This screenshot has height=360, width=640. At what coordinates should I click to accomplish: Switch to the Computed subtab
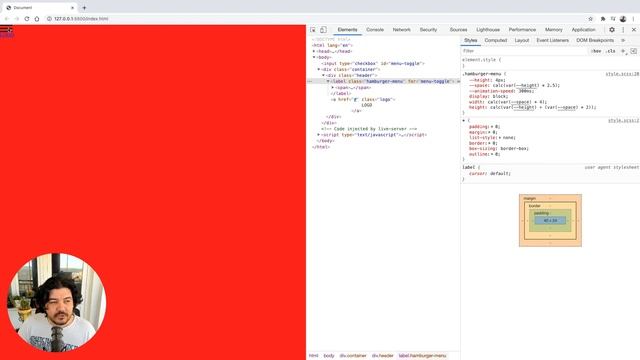pyautogui.click(x=496, y=40)
